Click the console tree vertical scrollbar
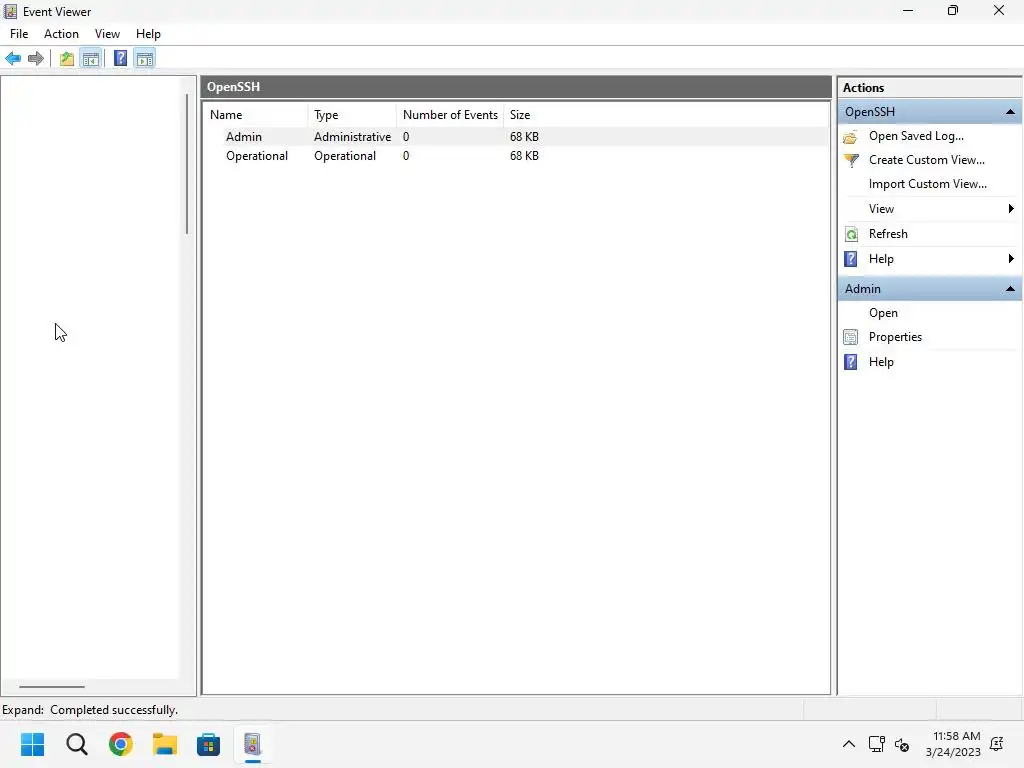Image resolution: width=1024 pixels, height=768 pixels. pyautogui.click(x=187, y=164)
